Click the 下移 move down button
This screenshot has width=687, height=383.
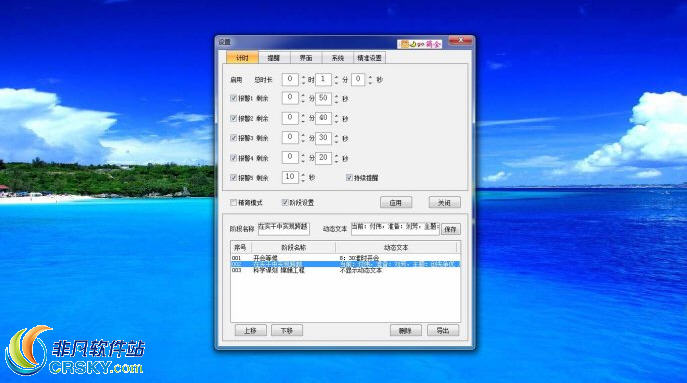point(287,330)
